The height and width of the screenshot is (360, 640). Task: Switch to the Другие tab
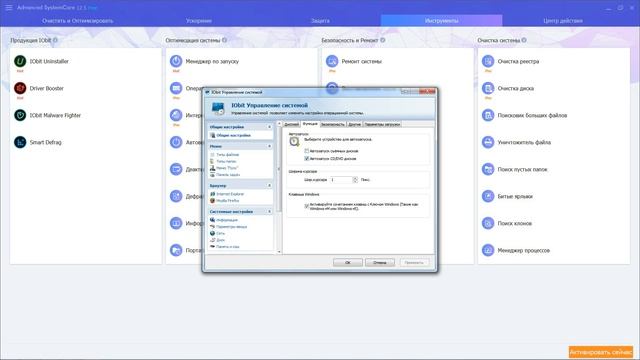(x=355, y=124)
